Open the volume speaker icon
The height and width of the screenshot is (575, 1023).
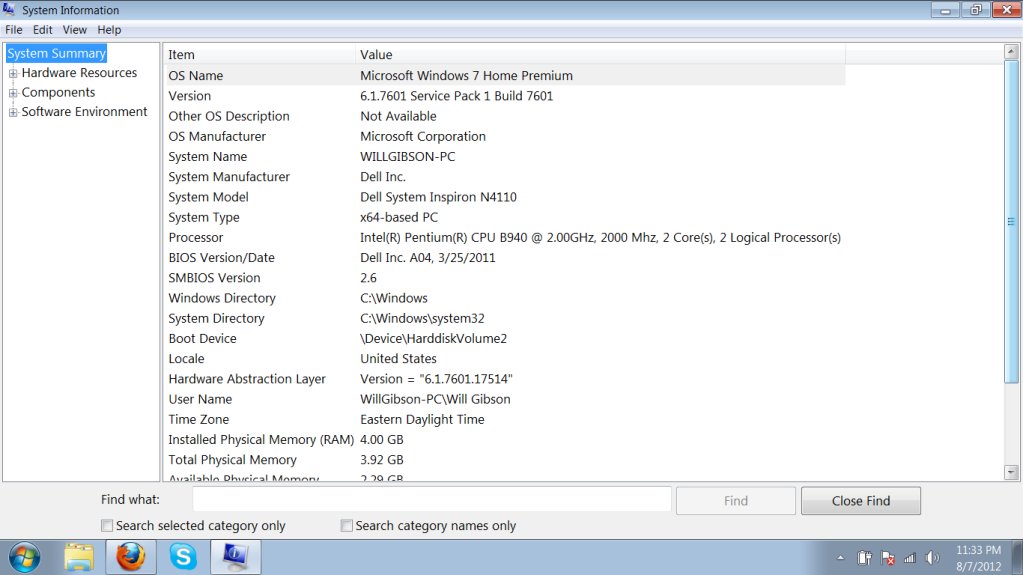coord(932,558)
